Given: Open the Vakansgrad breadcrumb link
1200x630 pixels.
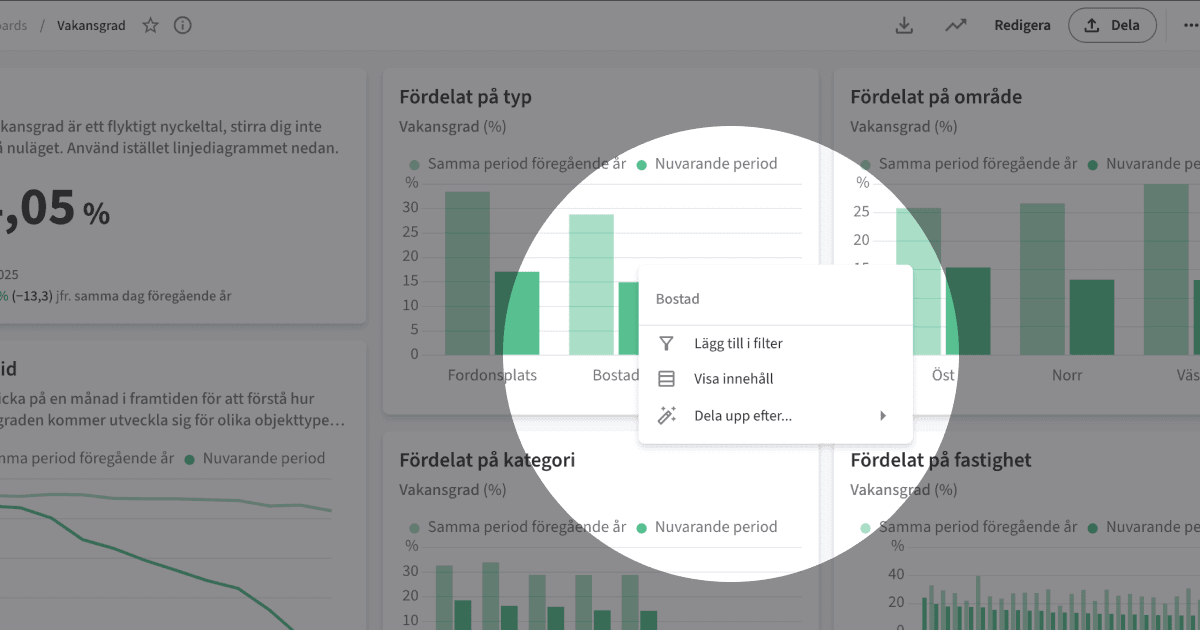Looking at the screenshot, I should (x=90, y=25).
